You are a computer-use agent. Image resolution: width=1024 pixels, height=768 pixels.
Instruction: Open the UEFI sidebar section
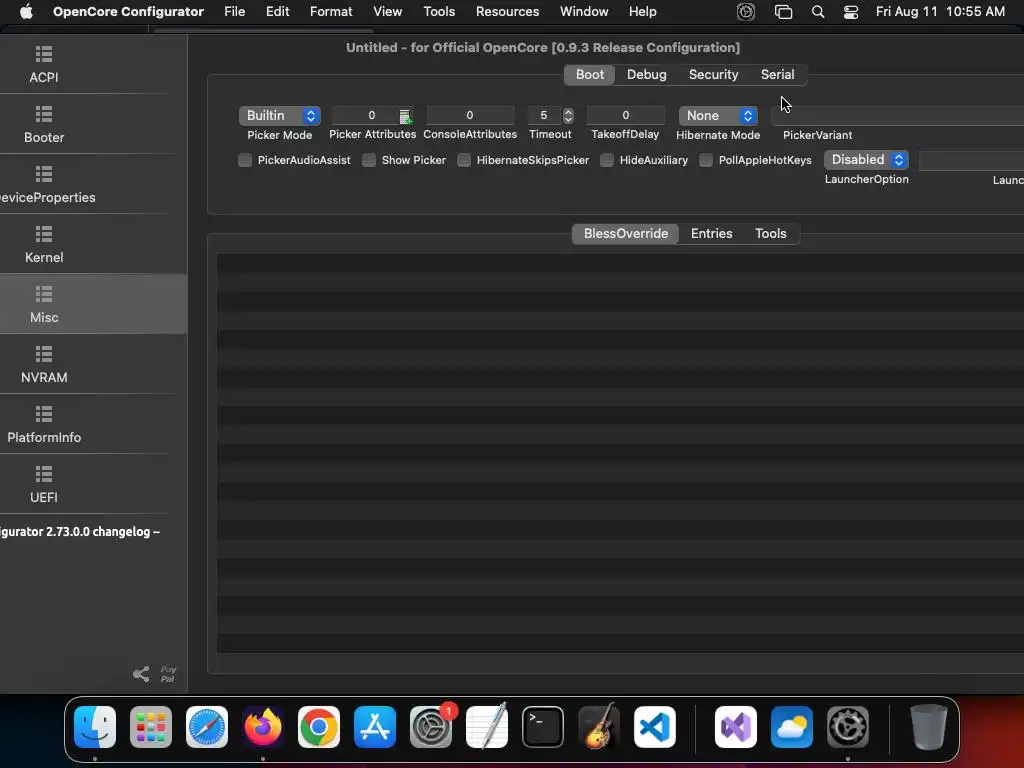coord(44,485)
